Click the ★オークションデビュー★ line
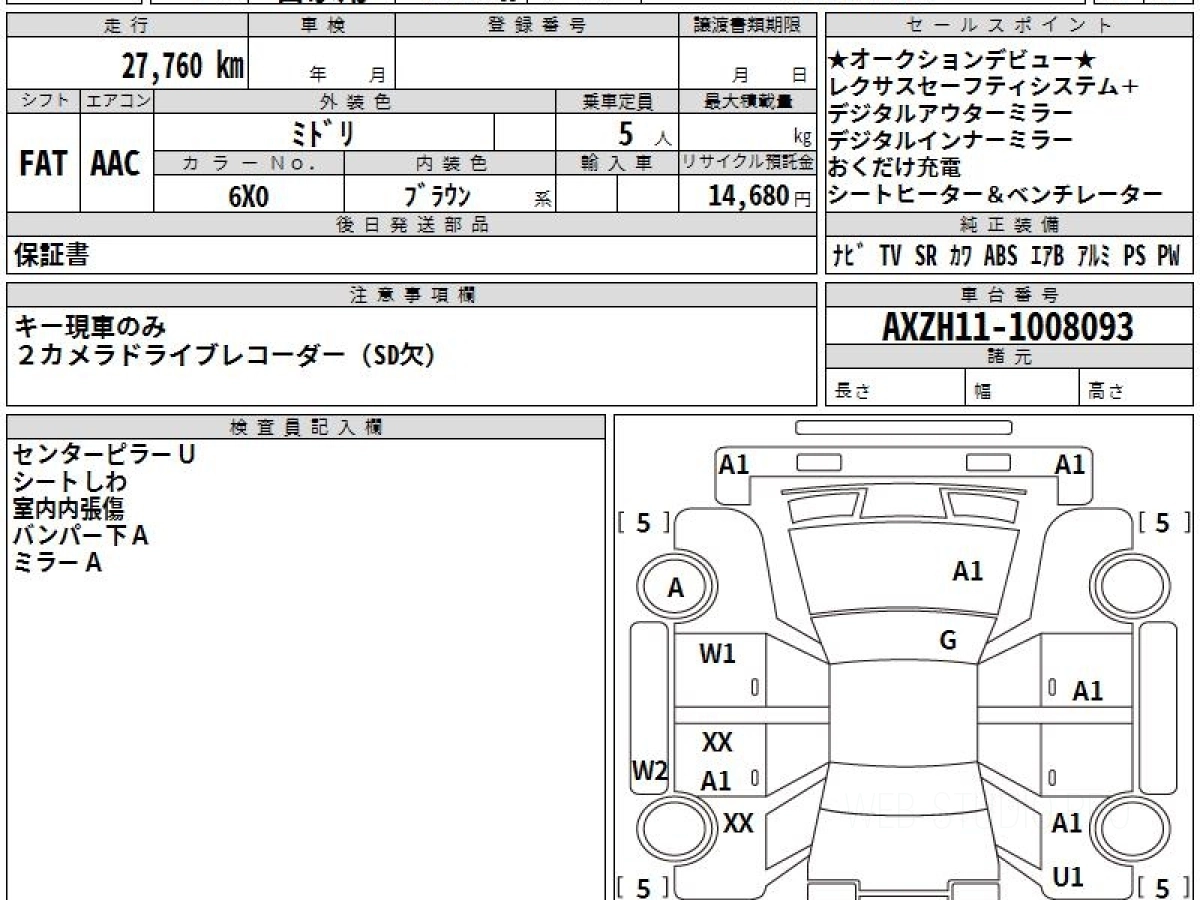This screenshot has height=900, width=1200. pyautogui.click(x=964, y=60)
